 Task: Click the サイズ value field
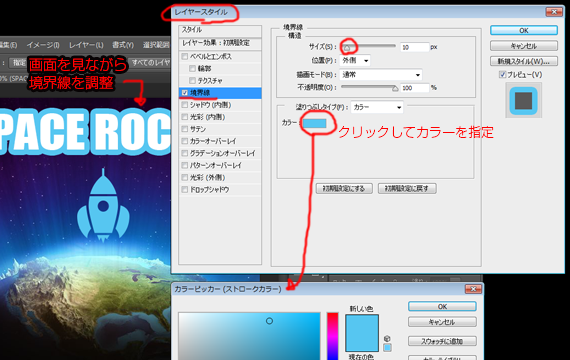415,47
